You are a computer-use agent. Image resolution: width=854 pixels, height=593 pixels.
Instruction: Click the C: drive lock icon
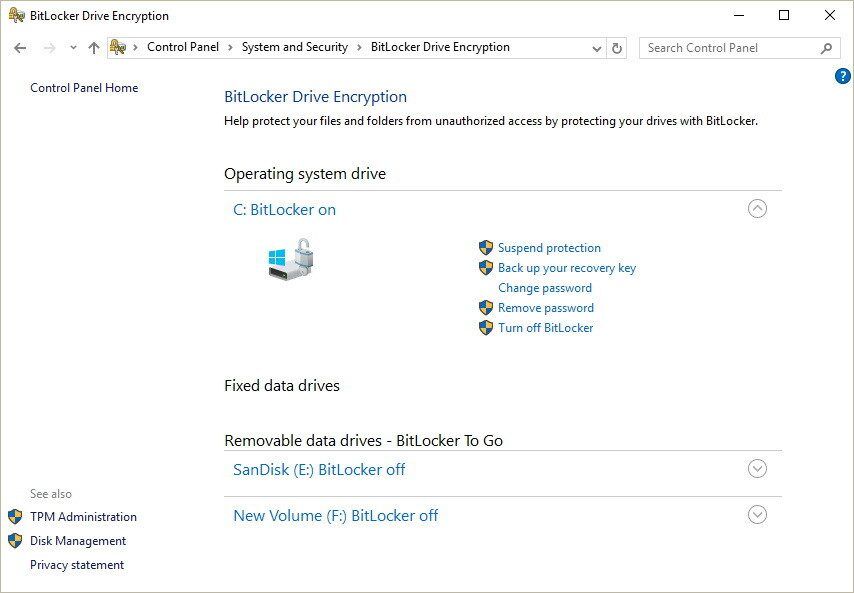click(x=291, y=259)
